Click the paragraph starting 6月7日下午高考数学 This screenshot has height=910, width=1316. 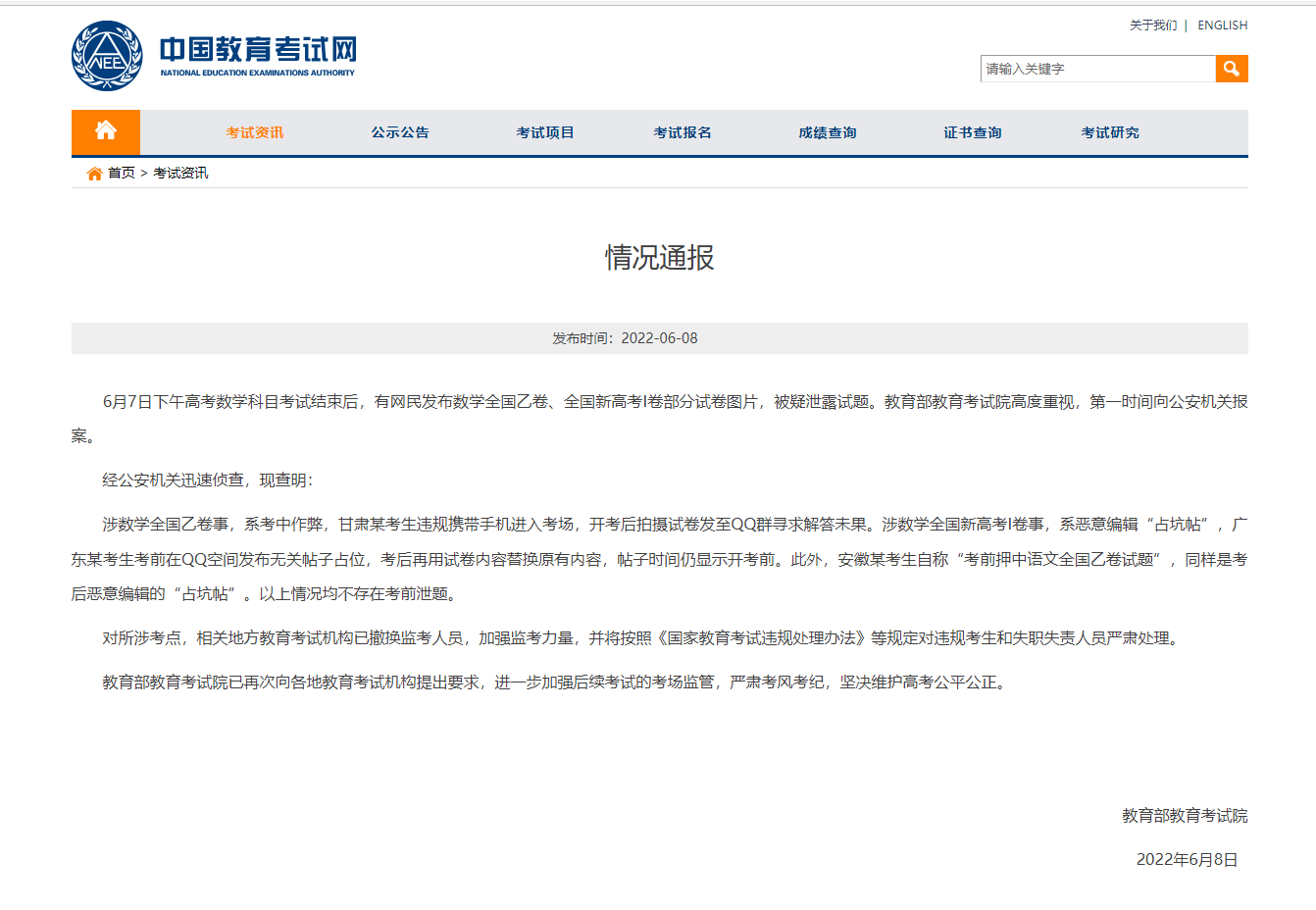pos(660,419)
